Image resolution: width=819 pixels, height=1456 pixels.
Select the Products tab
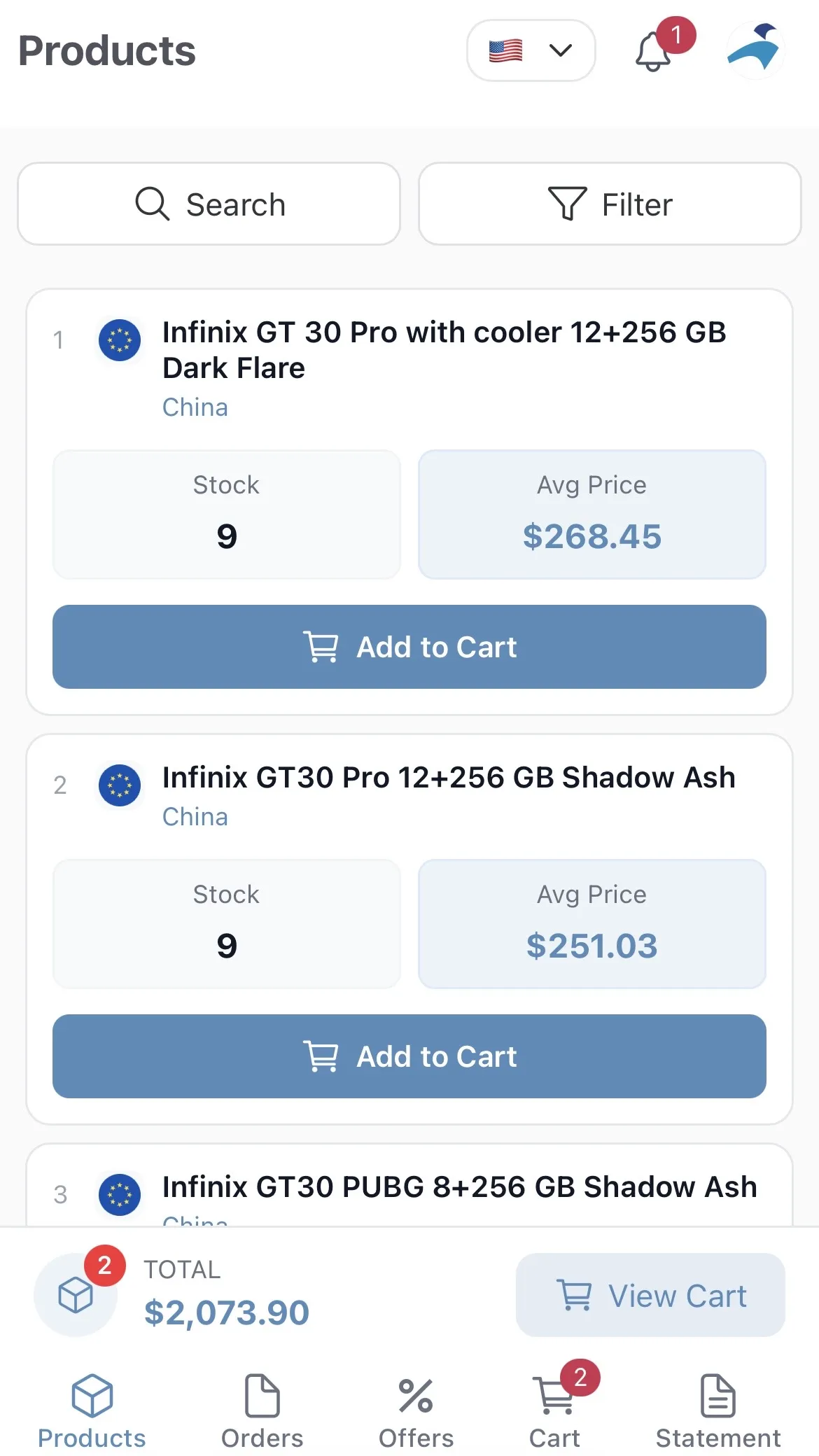coord(92,1410)
